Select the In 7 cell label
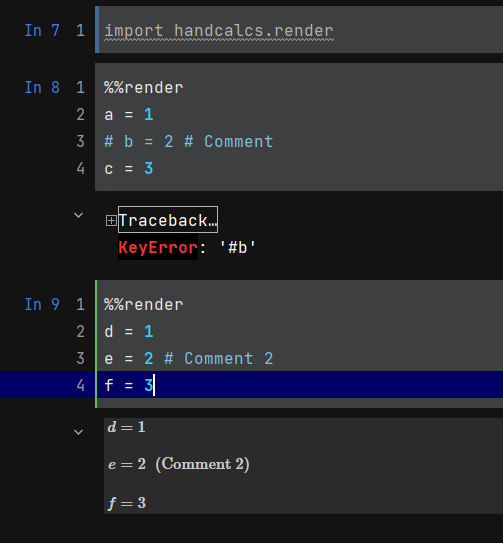 click(42, 30)
